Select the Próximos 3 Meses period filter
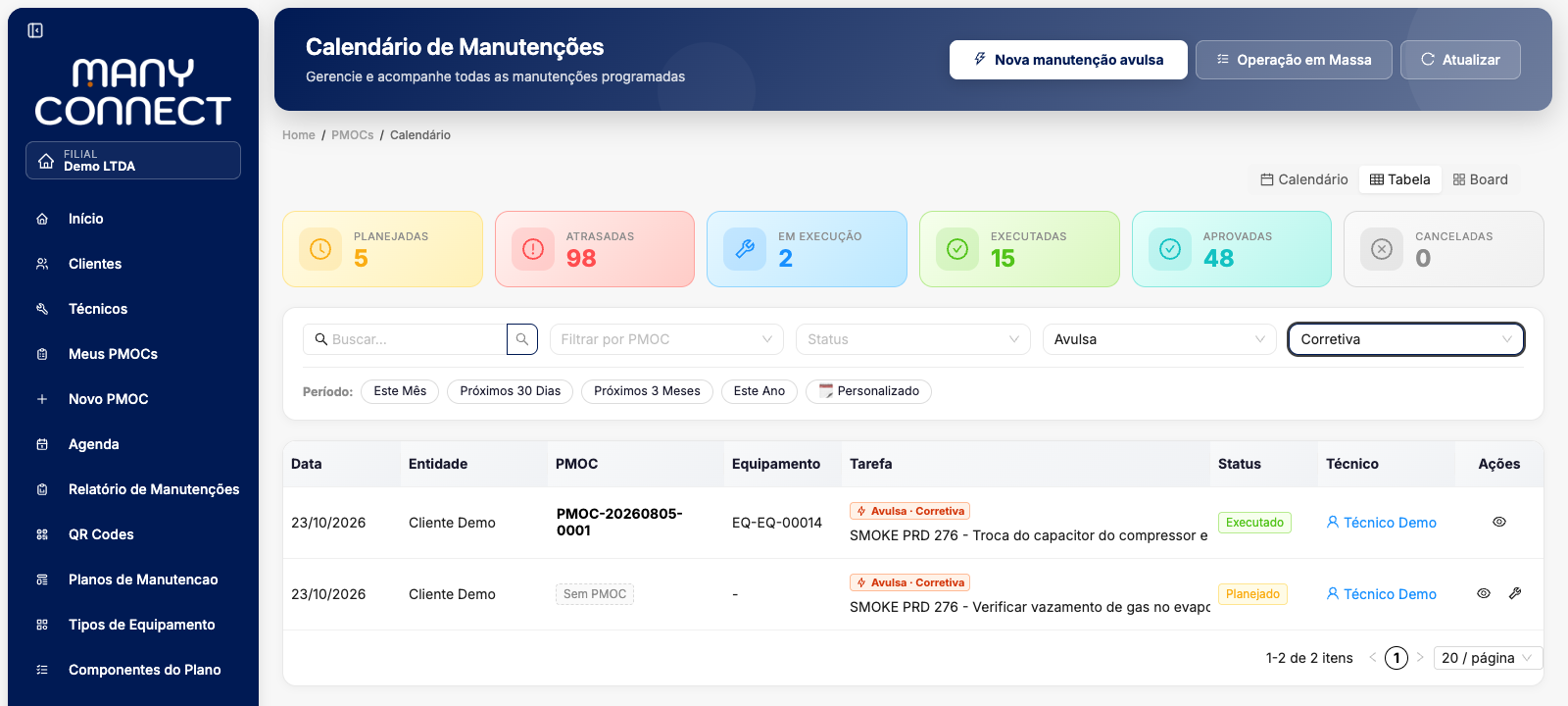This screenshot has height=706, width=1568. pos(647,391)
